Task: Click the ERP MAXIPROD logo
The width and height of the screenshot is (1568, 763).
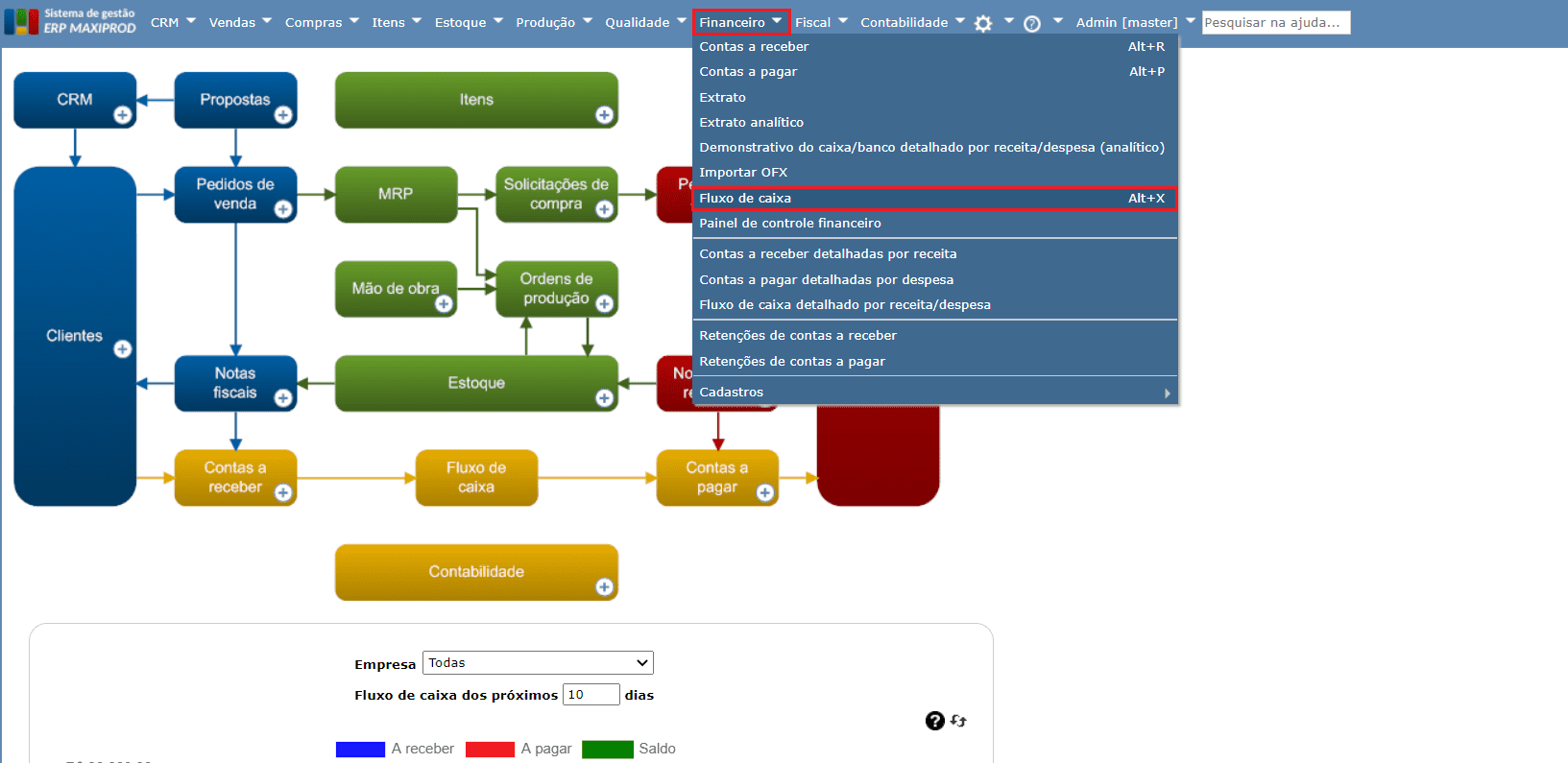Action: point(70,21)
